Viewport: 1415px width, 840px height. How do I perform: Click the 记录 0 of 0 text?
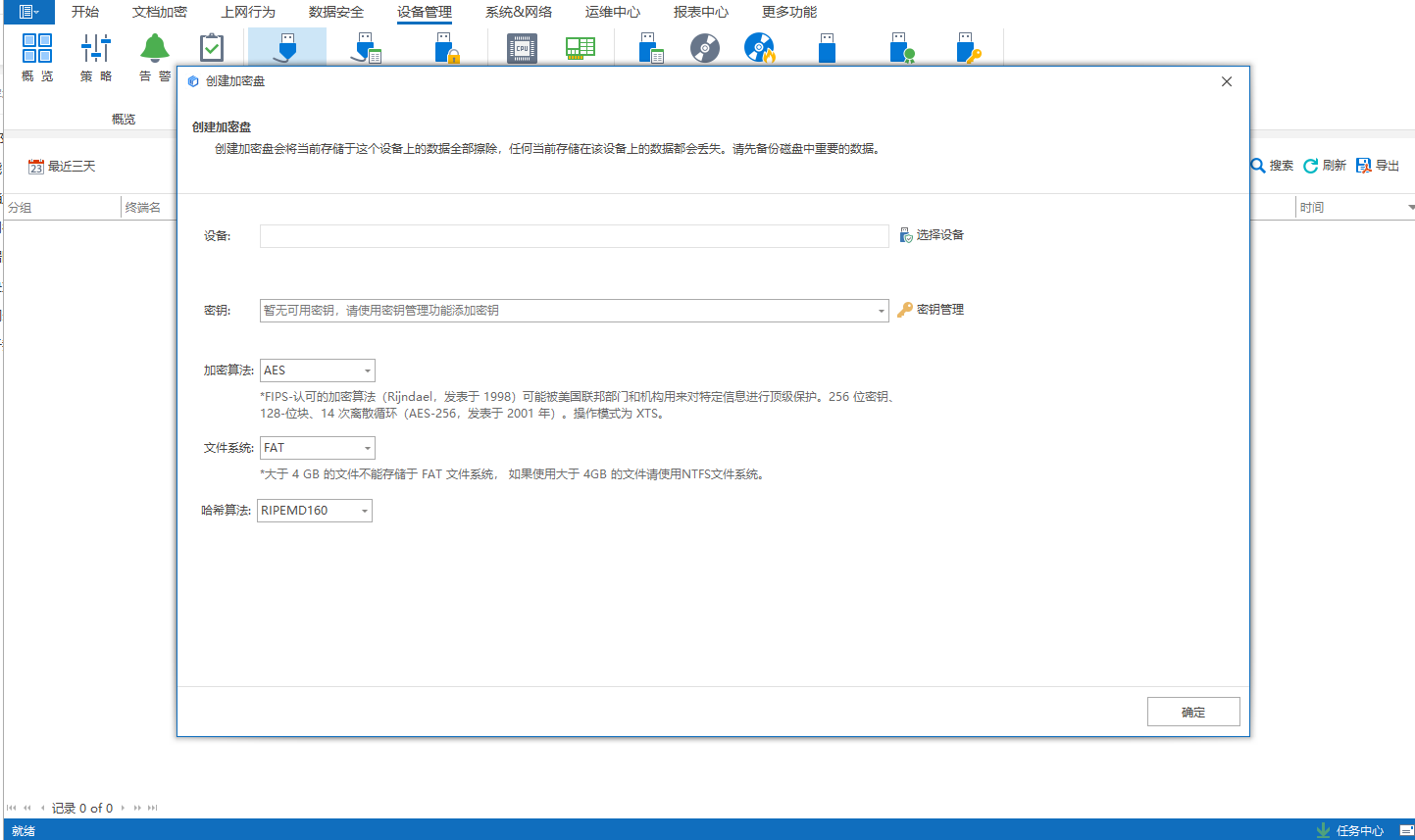click(x=82, y=809)
